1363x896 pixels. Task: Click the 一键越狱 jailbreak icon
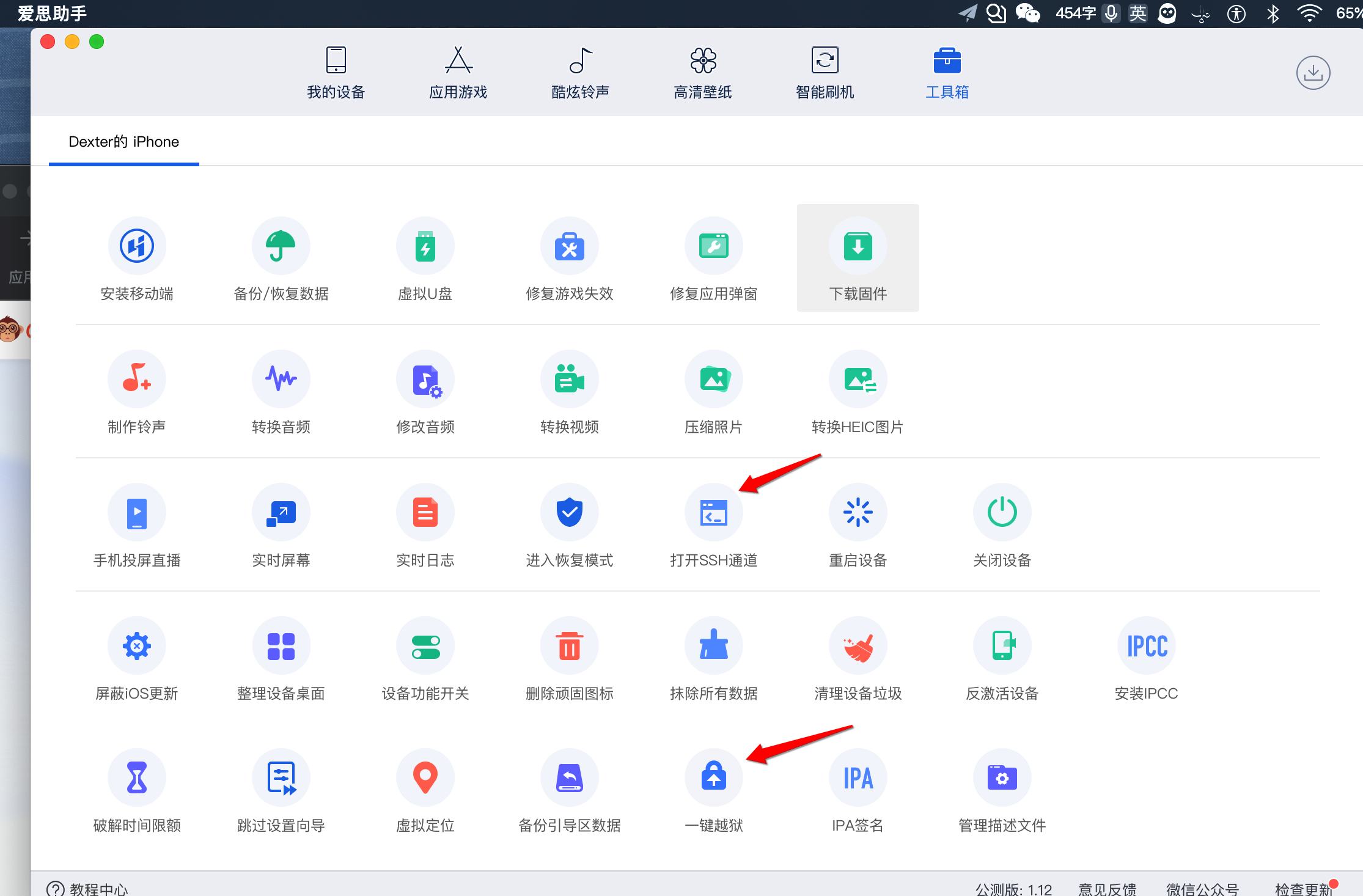point(713,779)
